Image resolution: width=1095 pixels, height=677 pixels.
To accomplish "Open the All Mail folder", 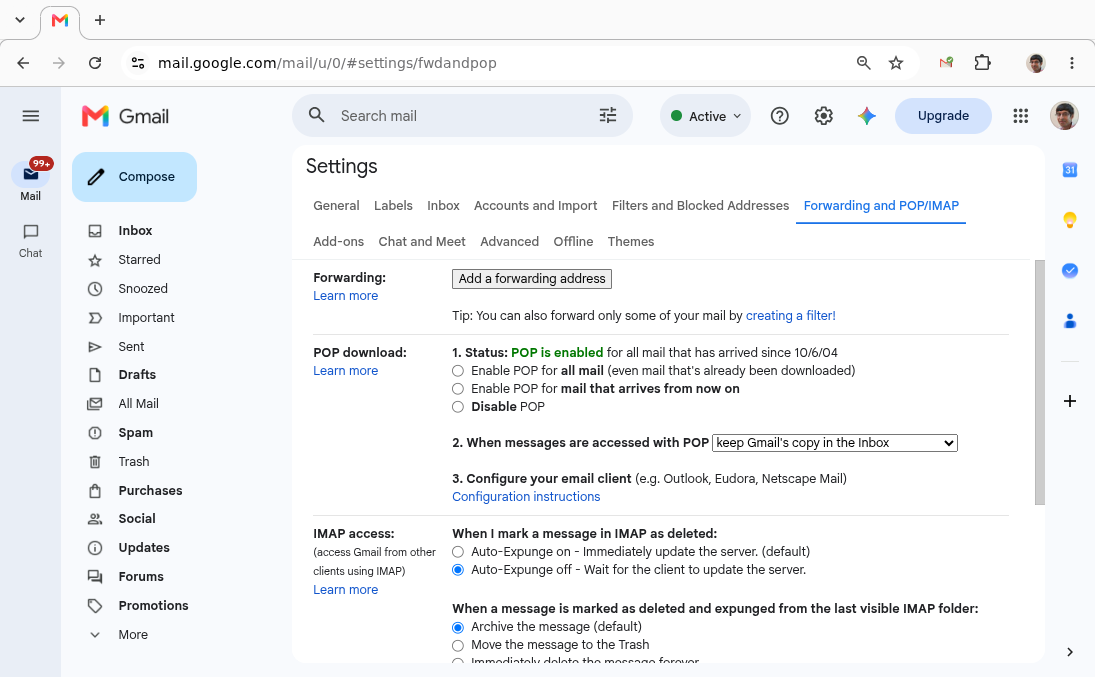I will (138, 404).
